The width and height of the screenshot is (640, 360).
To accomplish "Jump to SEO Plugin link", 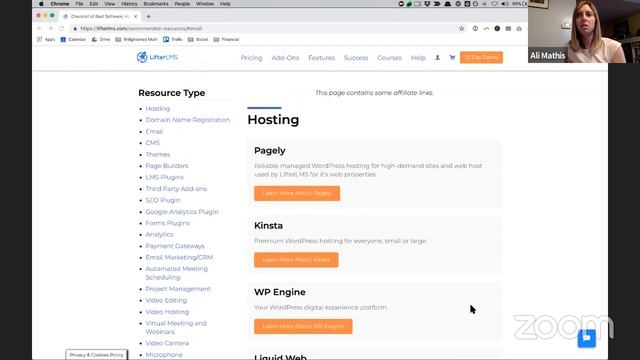I will (x=163, y=200).
